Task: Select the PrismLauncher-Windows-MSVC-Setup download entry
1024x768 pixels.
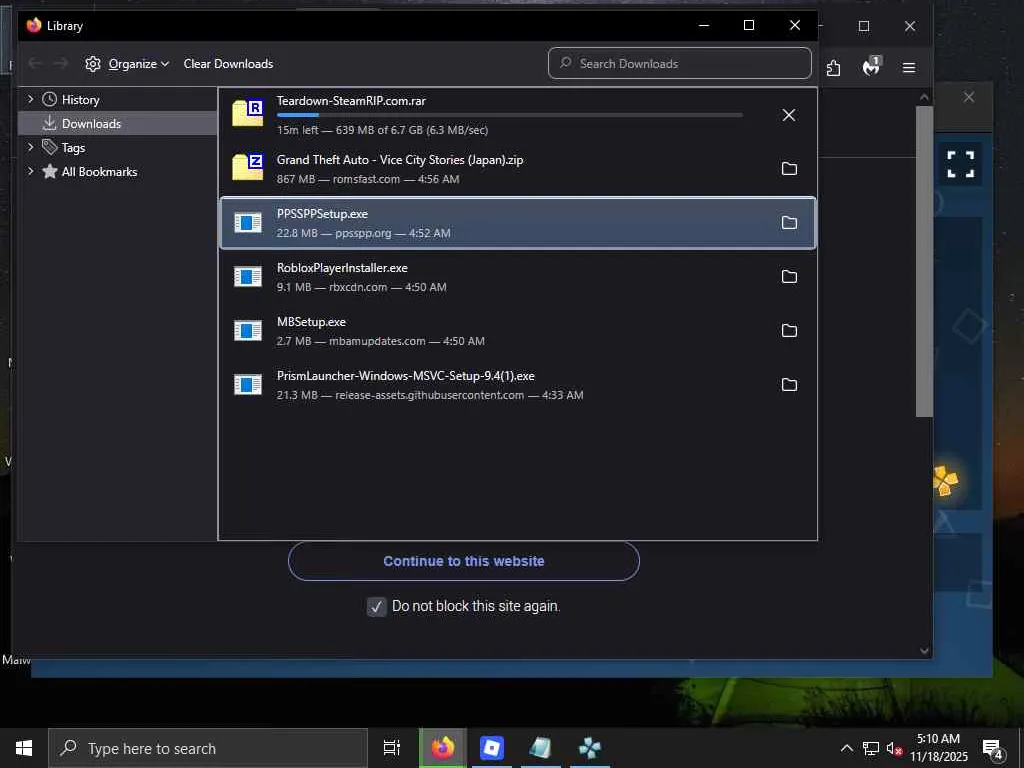Action: (x=518, y=385)
